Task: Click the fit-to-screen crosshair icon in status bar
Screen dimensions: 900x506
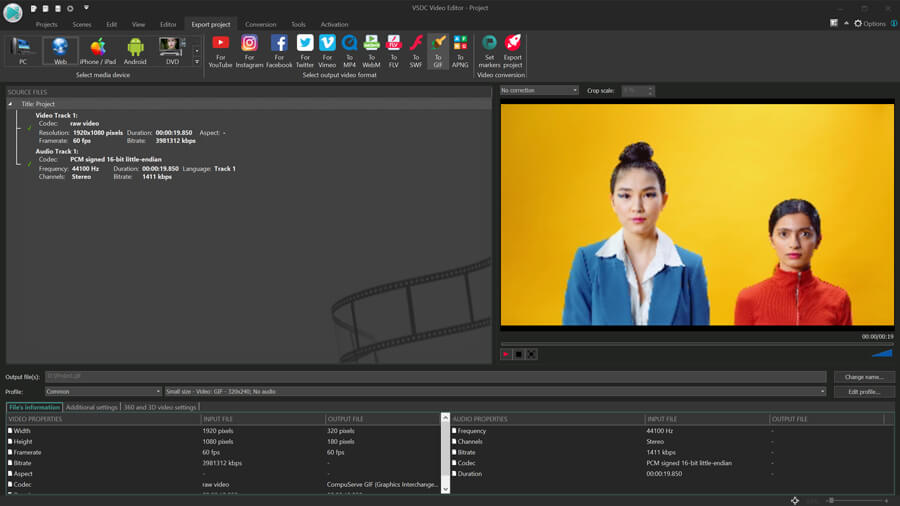Action: (x=794, y=500)
